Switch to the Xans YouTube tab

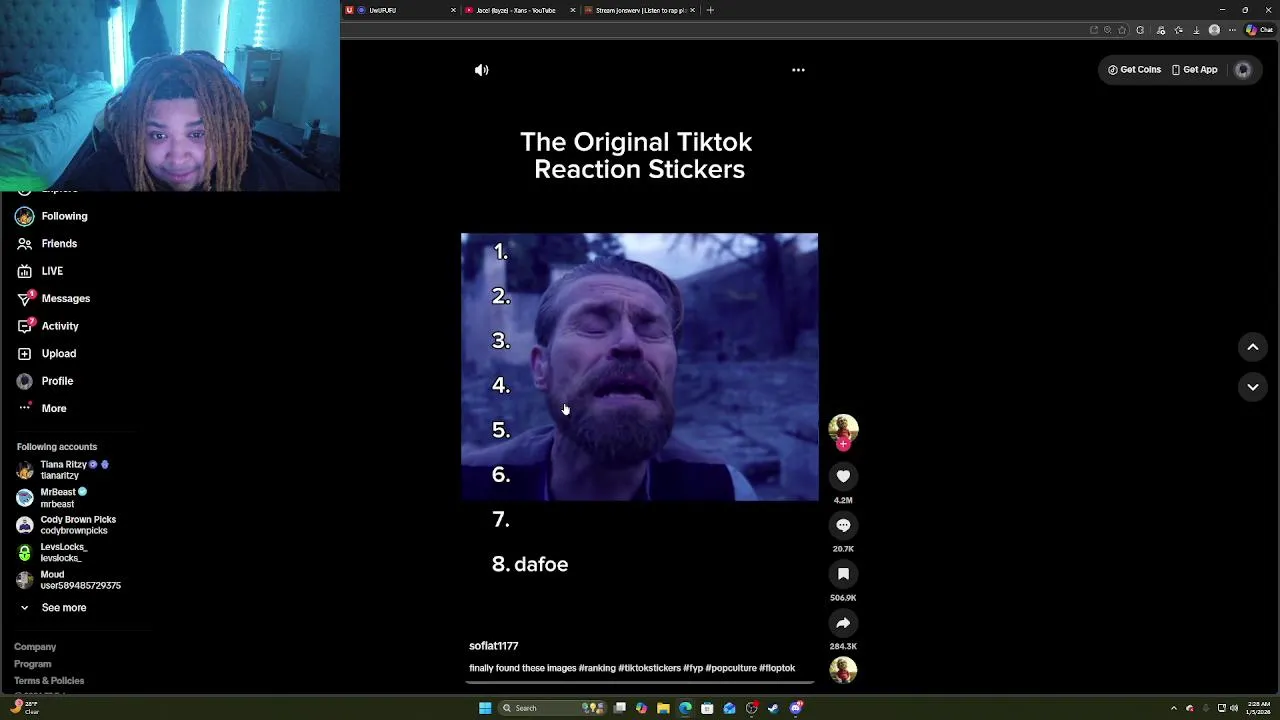pos(519,10)
